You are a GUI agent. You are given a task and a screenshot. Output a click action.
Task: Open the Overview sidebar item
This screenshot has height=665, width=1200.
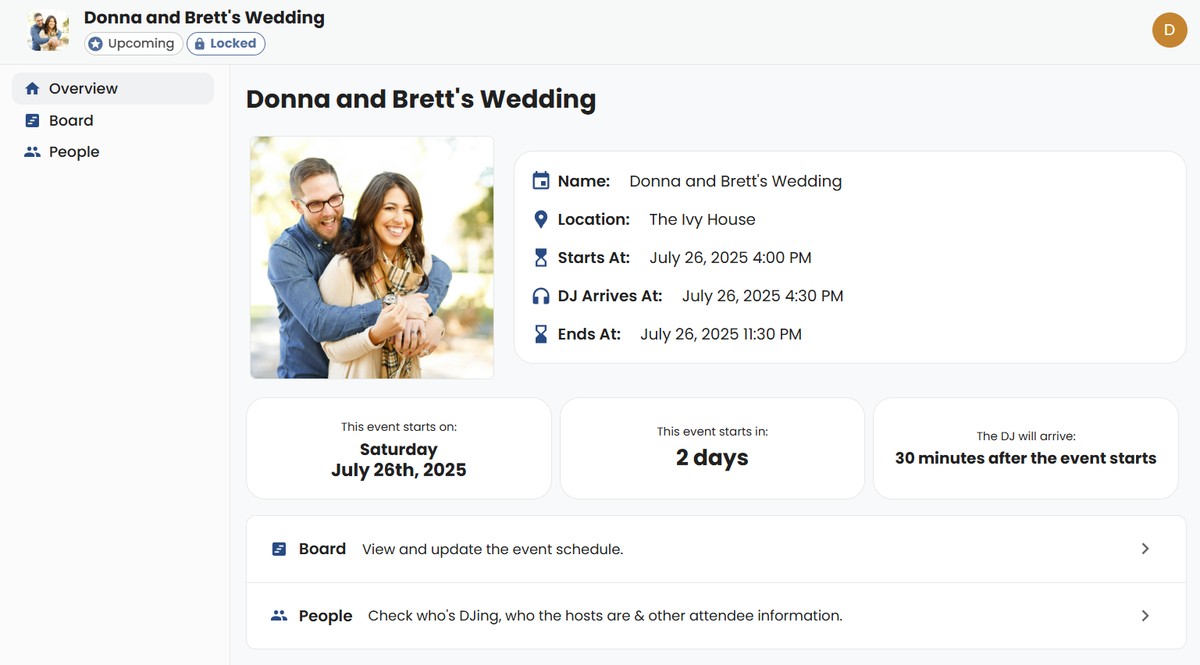(113, 89)
